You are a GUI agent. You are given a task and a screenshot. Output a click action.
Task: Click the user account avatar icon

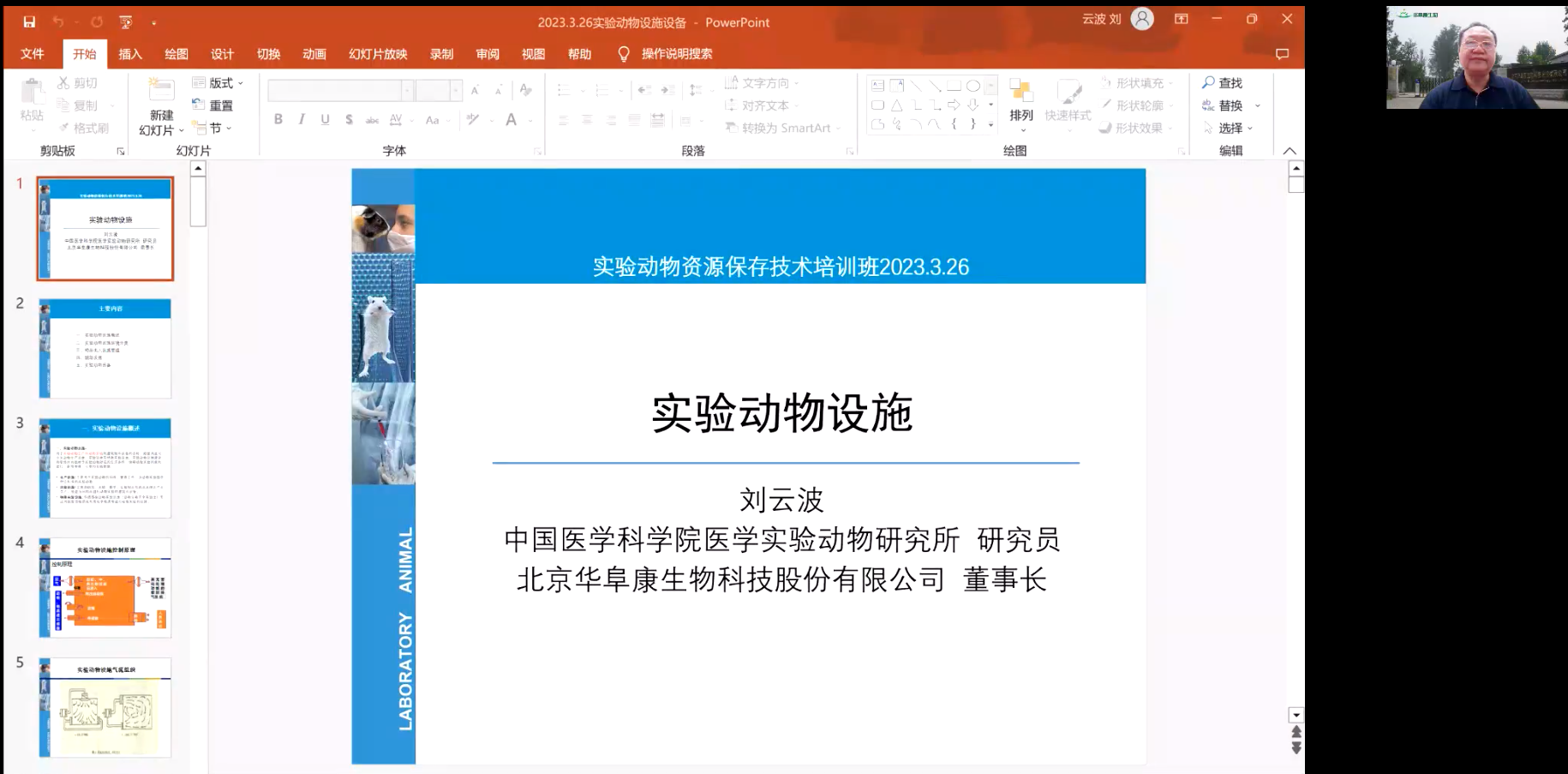1142,19
